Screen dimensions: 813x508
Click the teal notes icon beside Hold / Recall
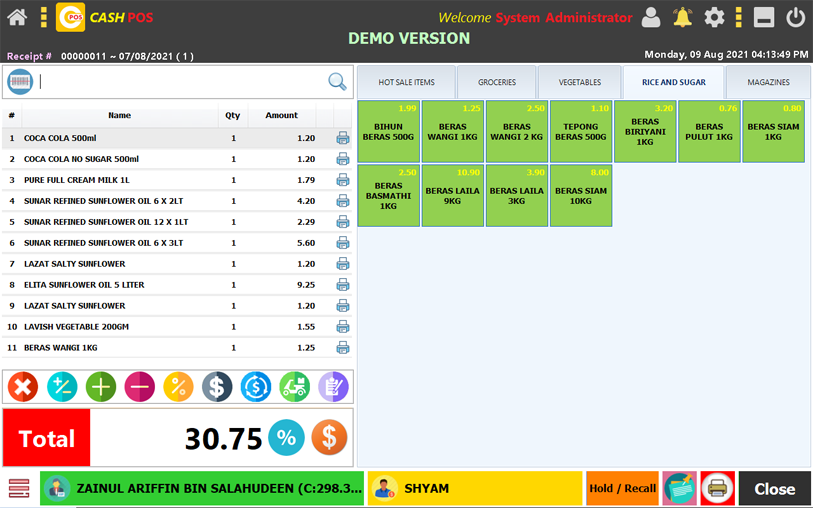tap(680, 488)
